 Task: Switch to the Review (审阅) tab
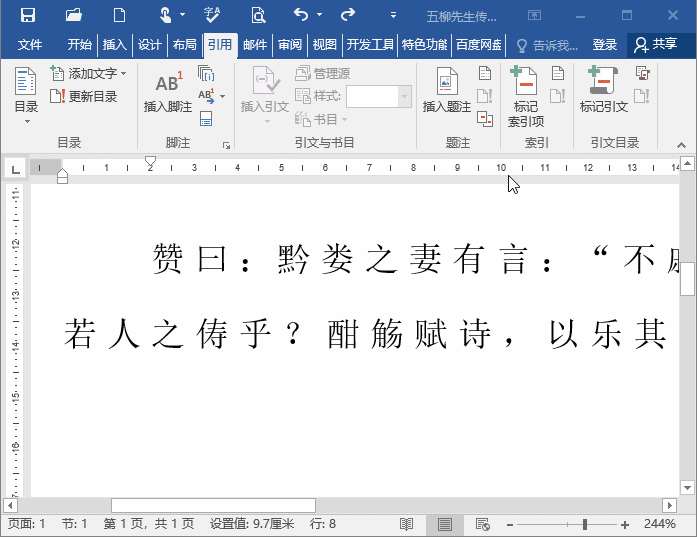coord(290,45)
